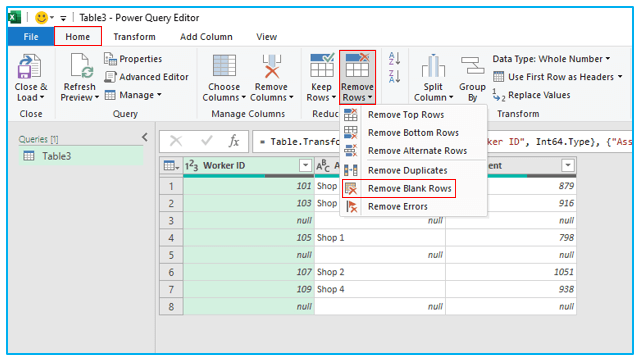Click the Refresh Preview icon

(82, 66)
